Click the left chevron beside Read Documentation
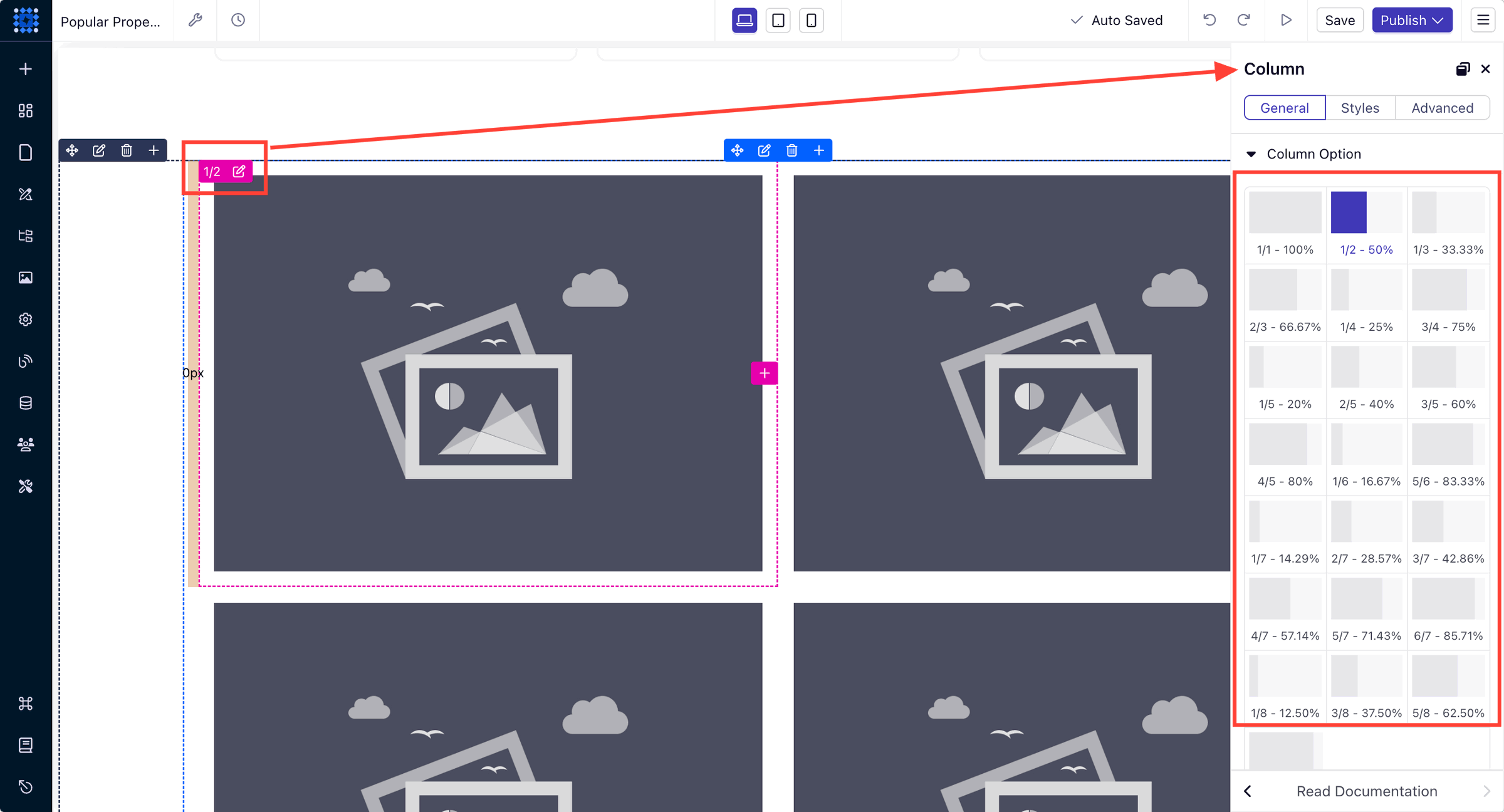Screen dimensions: 1504x812 [1248, 791]
